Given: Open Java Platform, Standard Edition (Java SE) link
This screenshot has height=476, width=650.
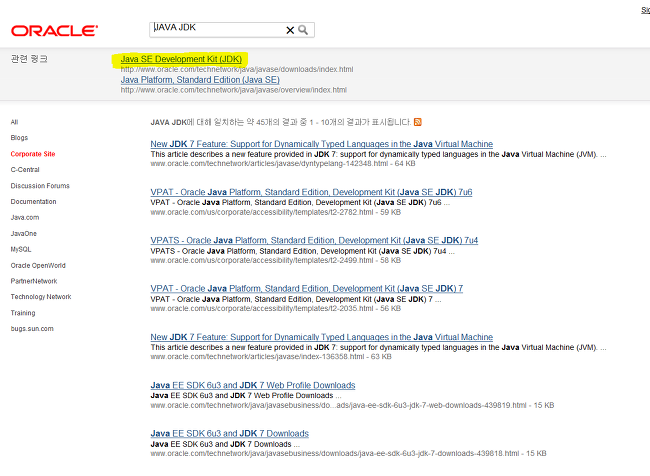Looking at the screenshot, I should click(x=200, y=80).
